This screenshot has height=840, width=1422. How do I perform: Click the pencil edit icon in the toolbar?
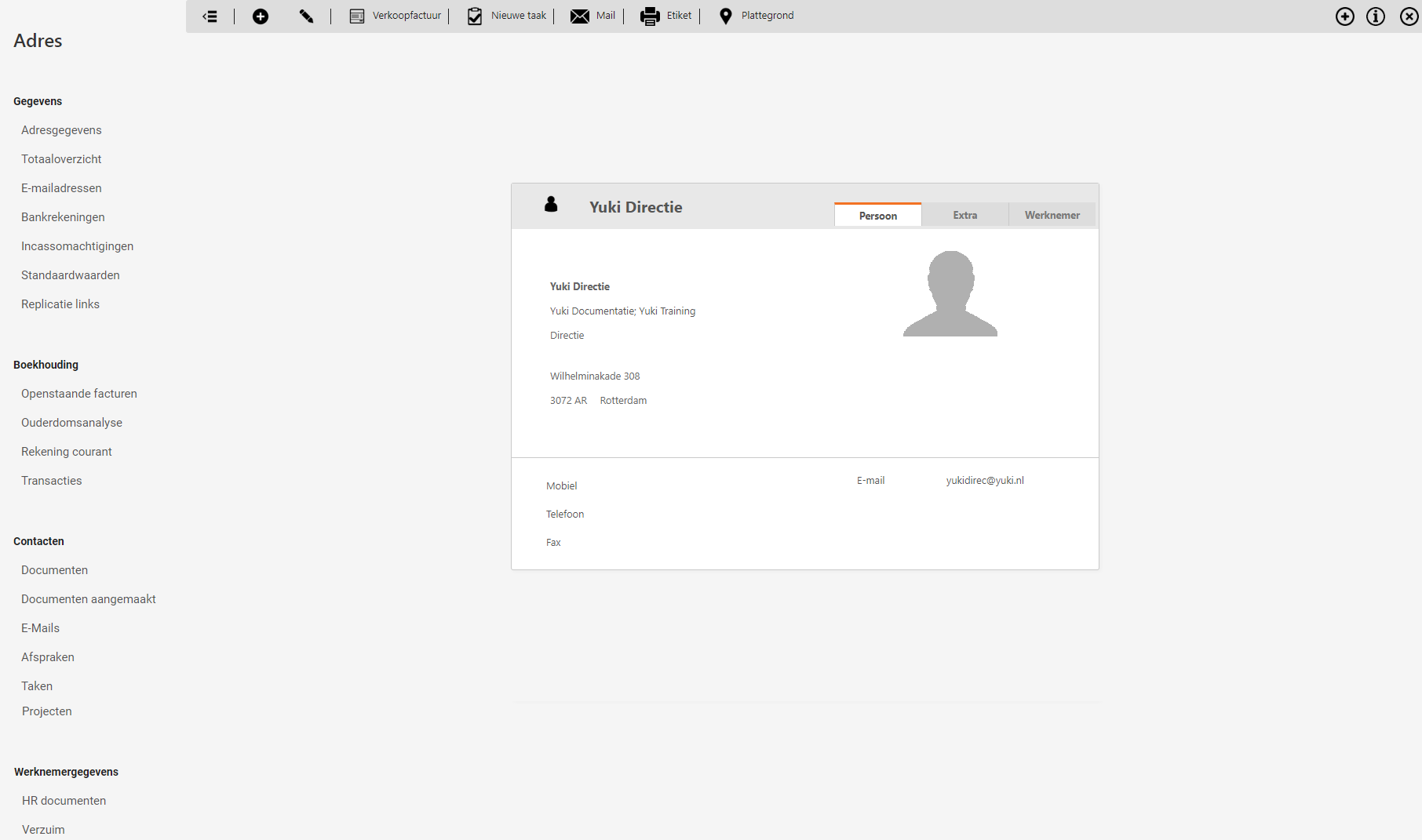coord(306,16)
